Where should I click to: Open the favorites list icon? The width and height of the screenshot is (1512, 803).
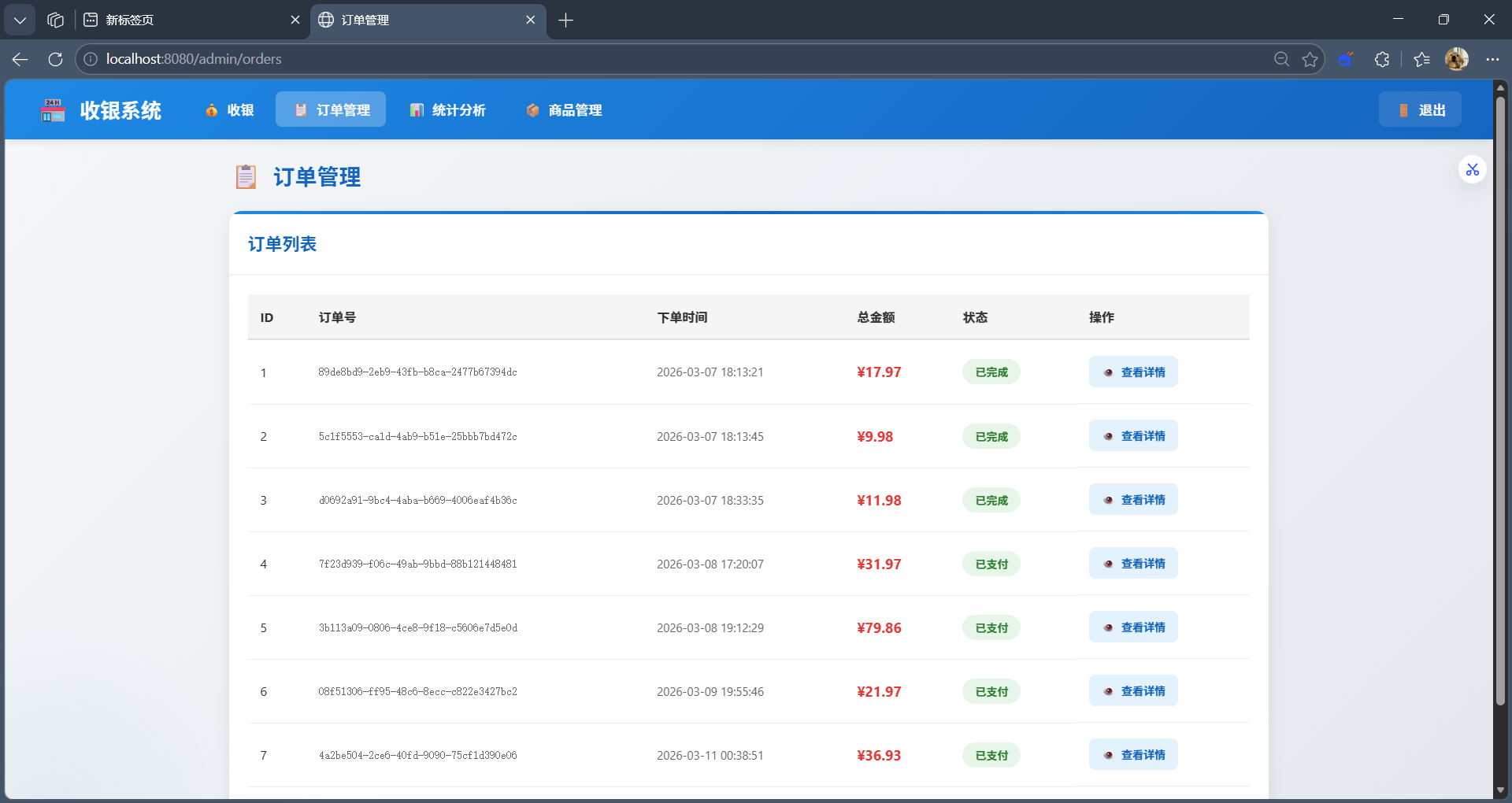click(x=1421, y=59)
